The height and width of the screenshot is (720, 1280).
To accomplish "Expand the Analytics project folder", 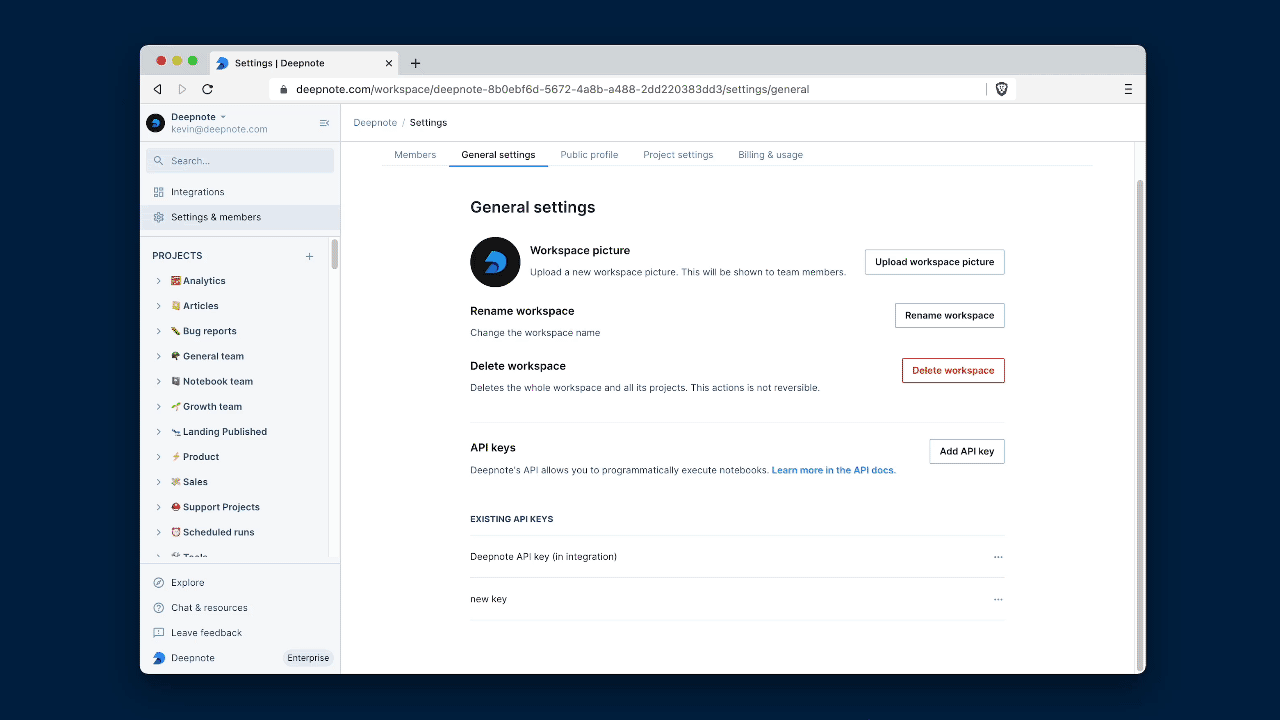I will point(159,281).
